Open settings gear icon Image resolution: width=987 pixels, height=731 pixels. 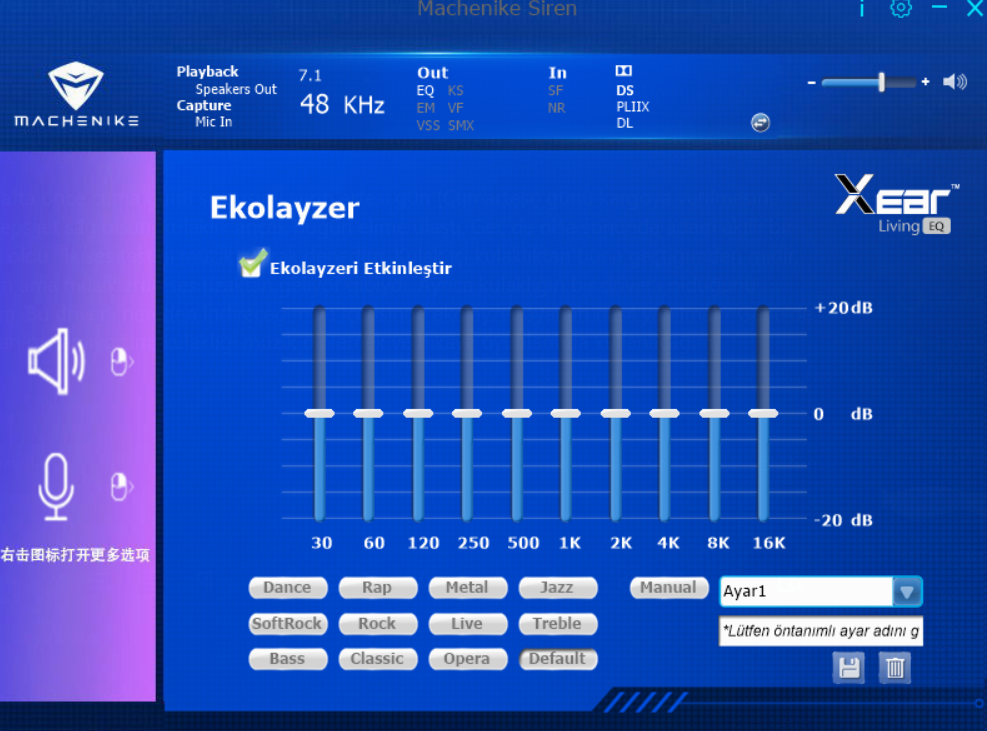[901, 8]
